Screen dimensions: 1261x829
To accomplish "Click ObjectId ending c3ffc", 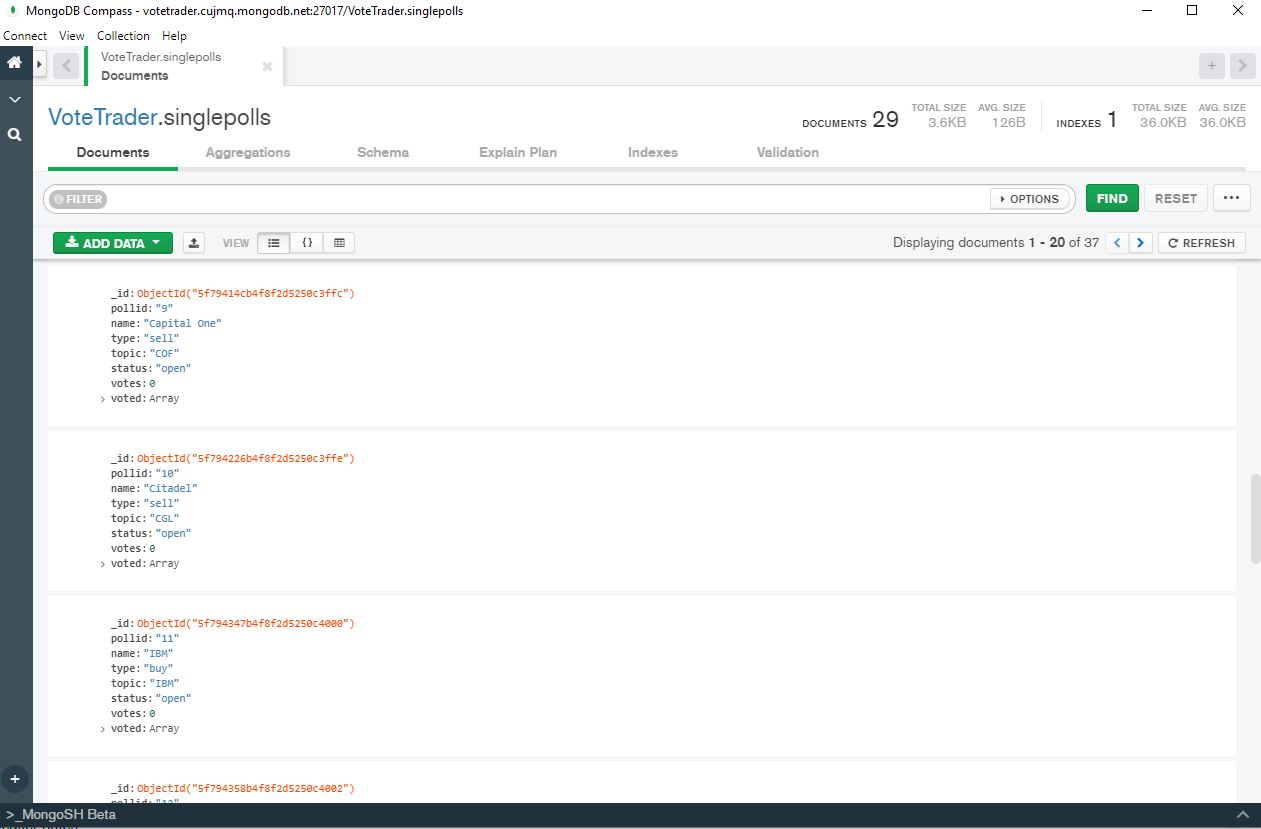I will pyautogui.click(x=246, y=294).
